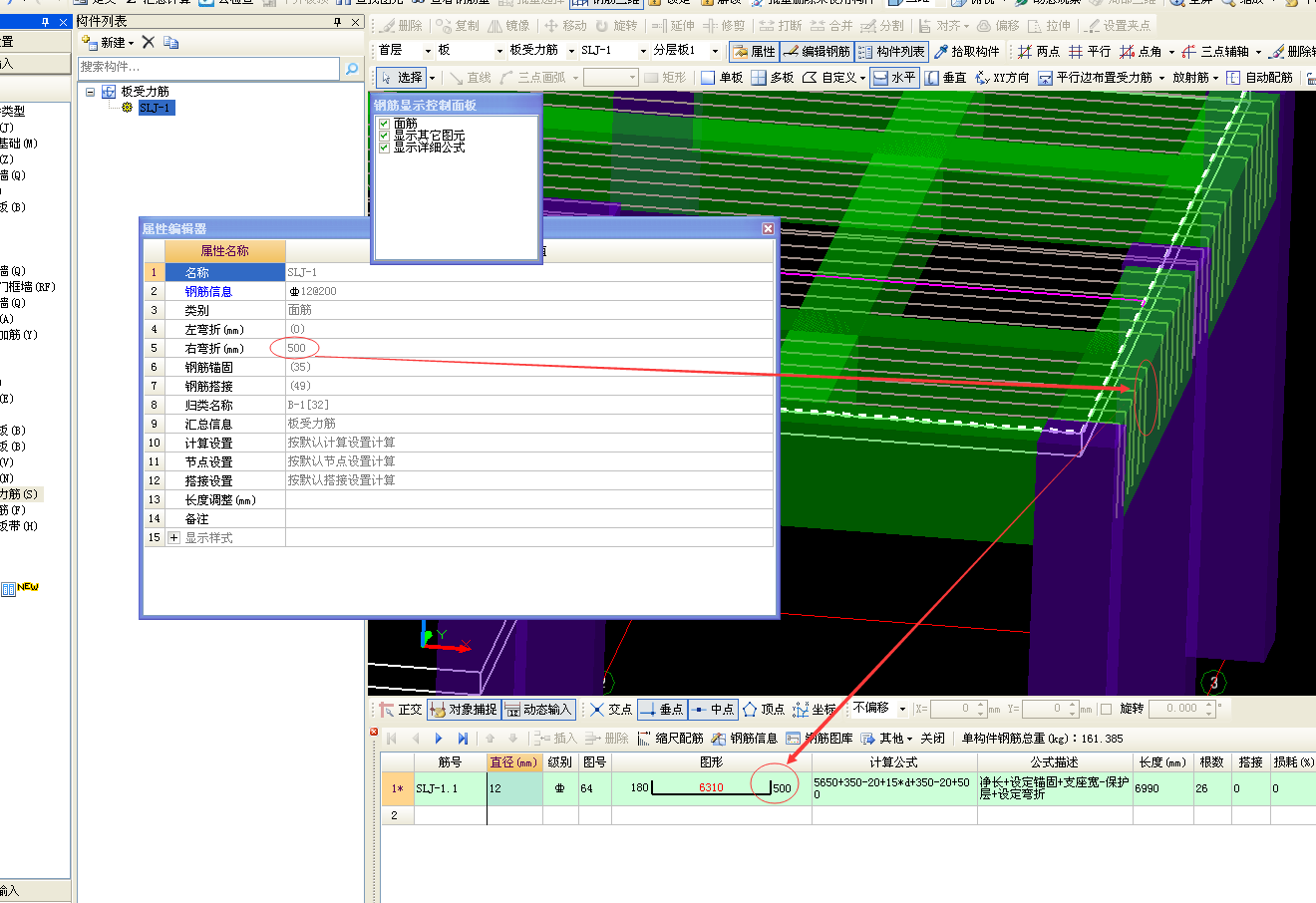Uncheck 显示详细公式 checkbox
The width and height of the screenshot is (1316, 903).
tap(384, 148)
